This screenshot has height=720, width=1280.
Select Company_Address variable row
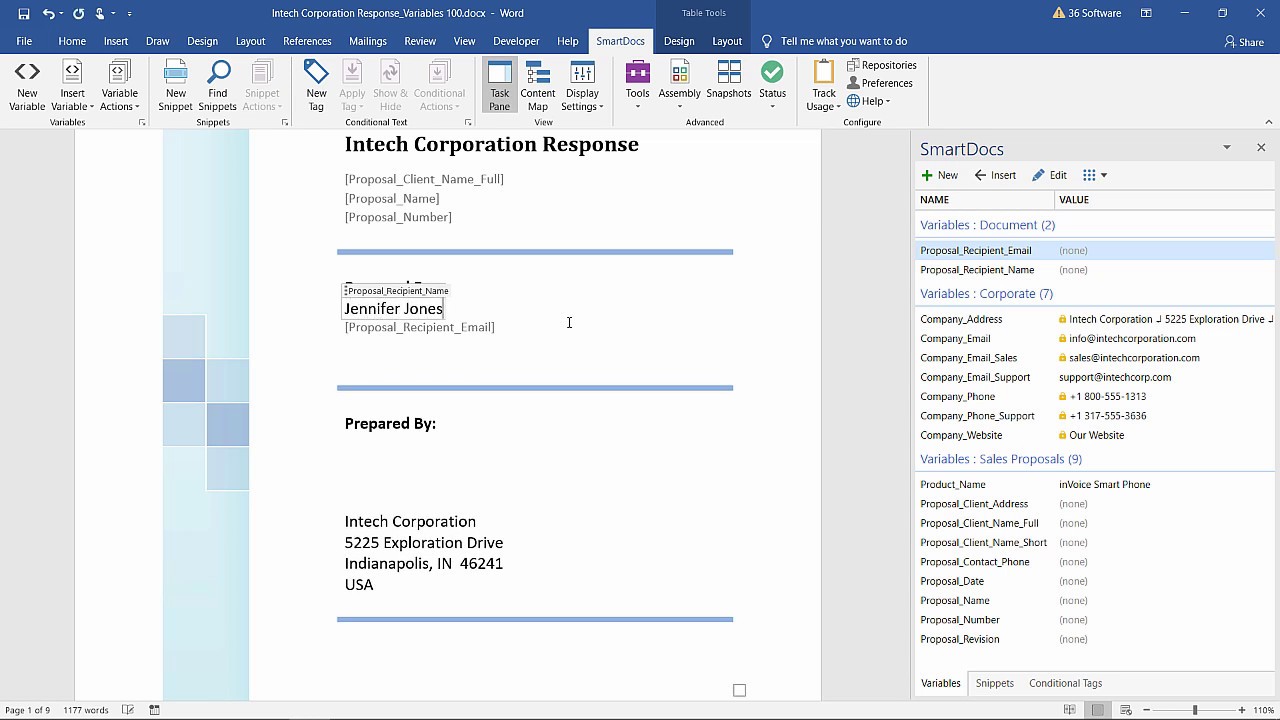click(x=1095, y=319)
